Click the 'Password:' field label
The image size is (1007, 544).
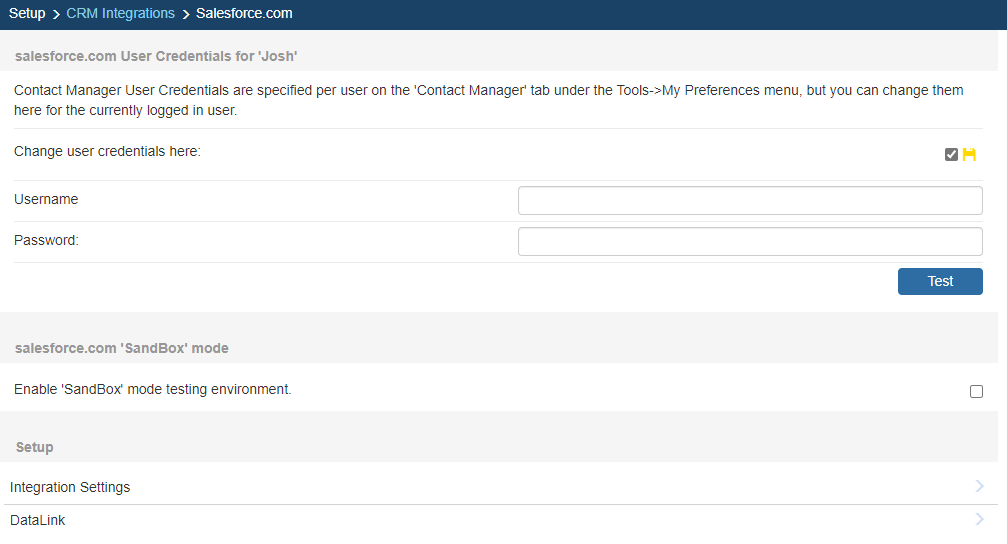[46, 240]
